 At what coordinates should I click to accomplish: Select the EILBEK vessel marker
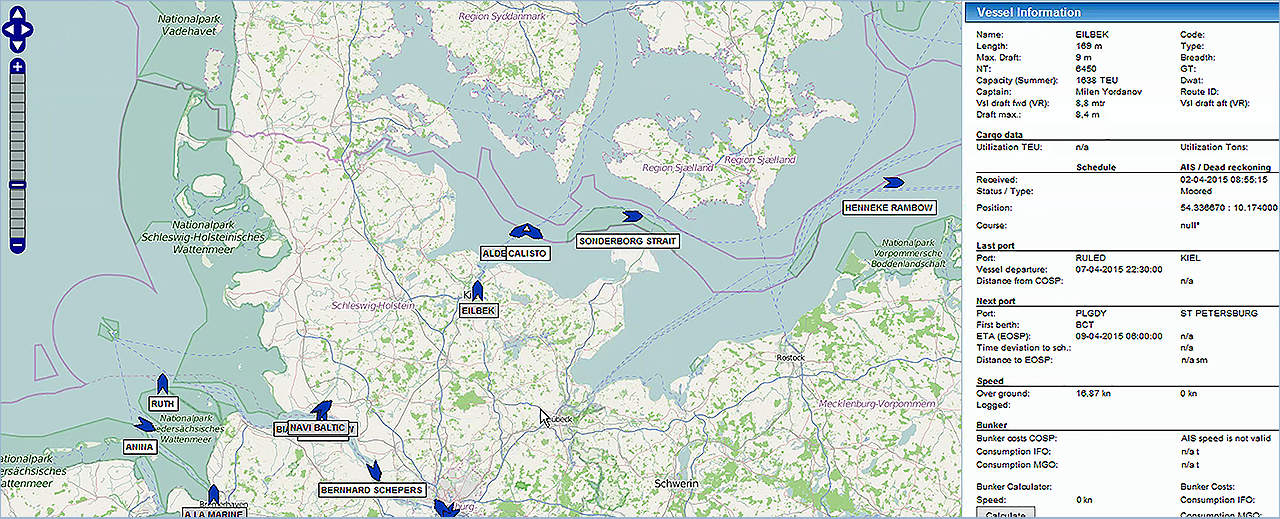pos(477,290)
